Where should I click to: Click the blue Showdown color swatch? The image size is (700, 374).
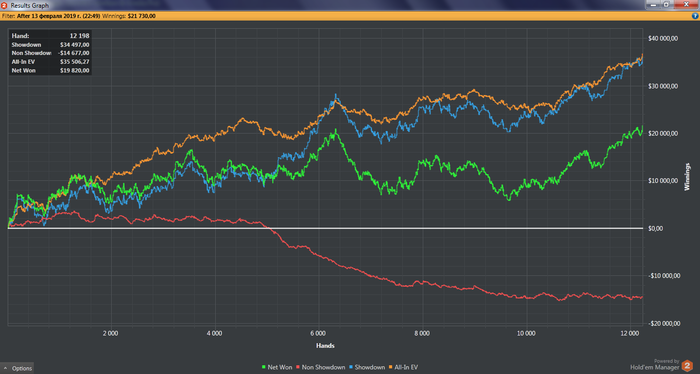pyautogui.click(x=351, y=367)
